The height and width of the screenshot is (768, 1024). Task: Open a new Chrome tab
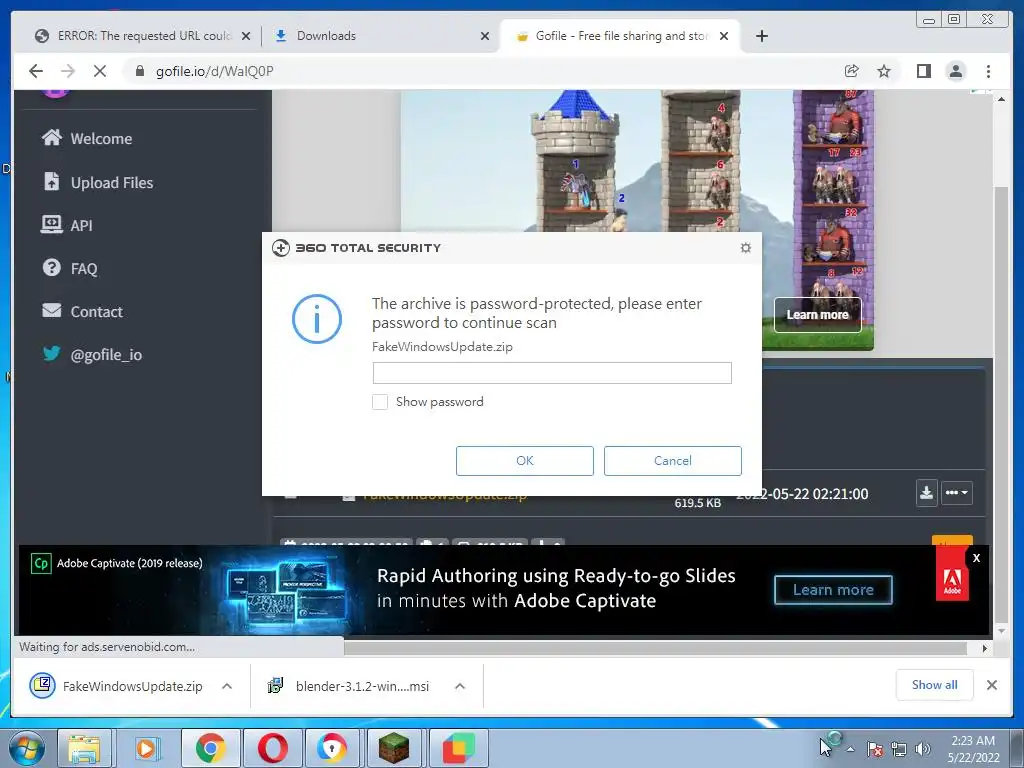click(761, 36)
